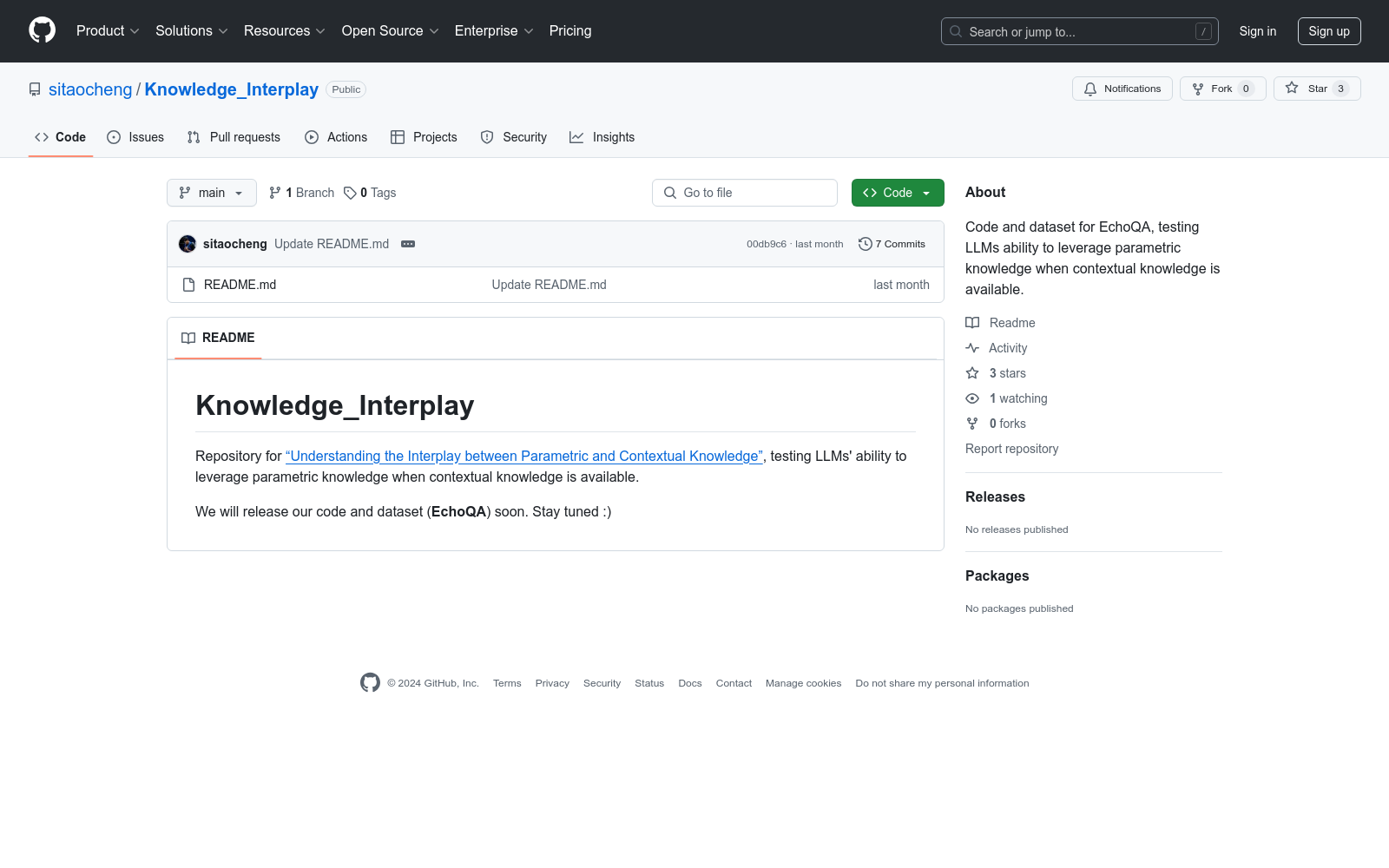1389x868 pixels.
Task: Open the Status footer link
Action: tap(649, 683)
